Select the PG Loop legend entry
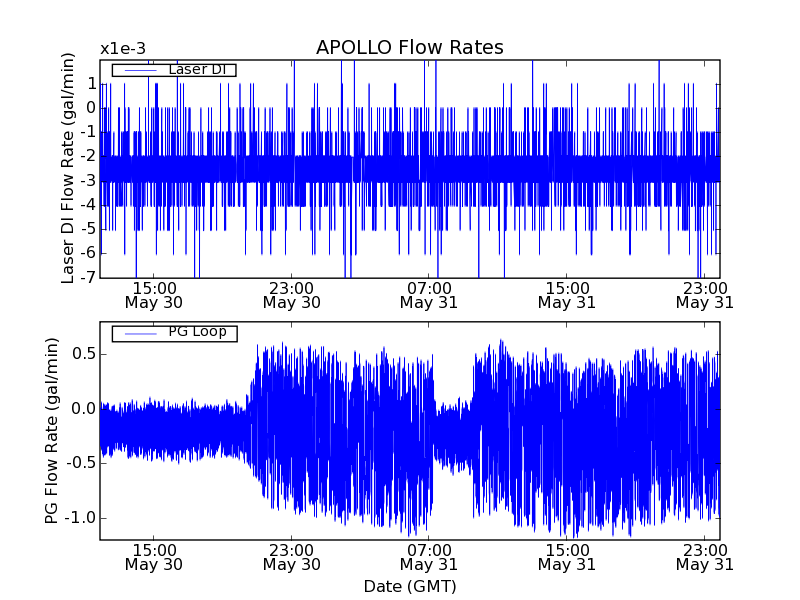The height and width of the screenshot is (600, 800). pyautogui.click(x=174, y=332)
